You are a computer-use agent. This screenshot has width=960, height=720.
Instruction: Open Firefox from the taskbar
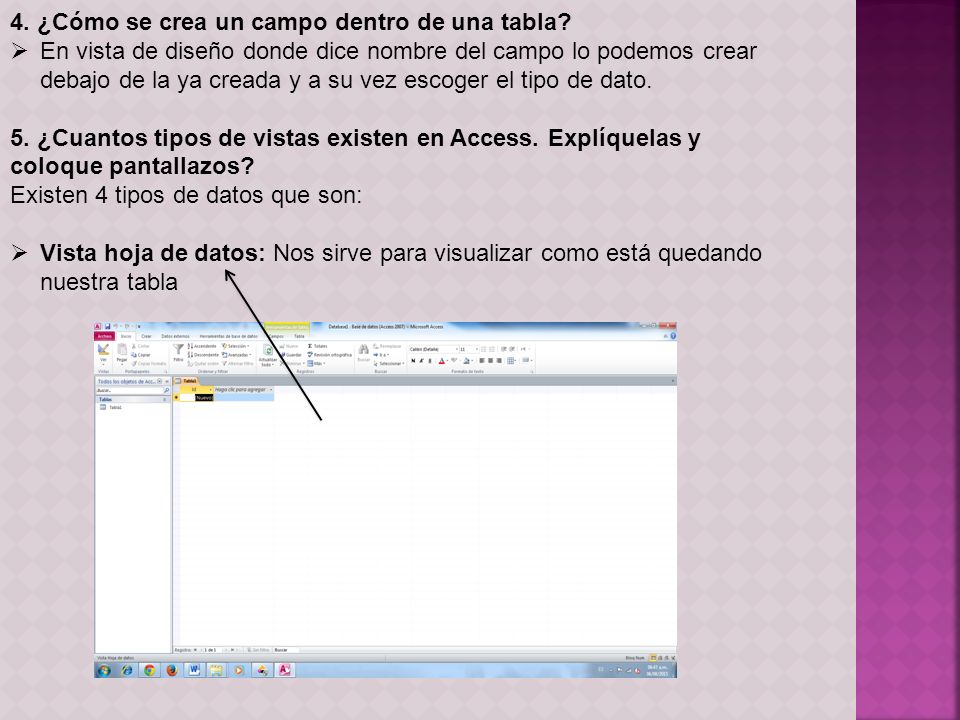tap(172, 670)
